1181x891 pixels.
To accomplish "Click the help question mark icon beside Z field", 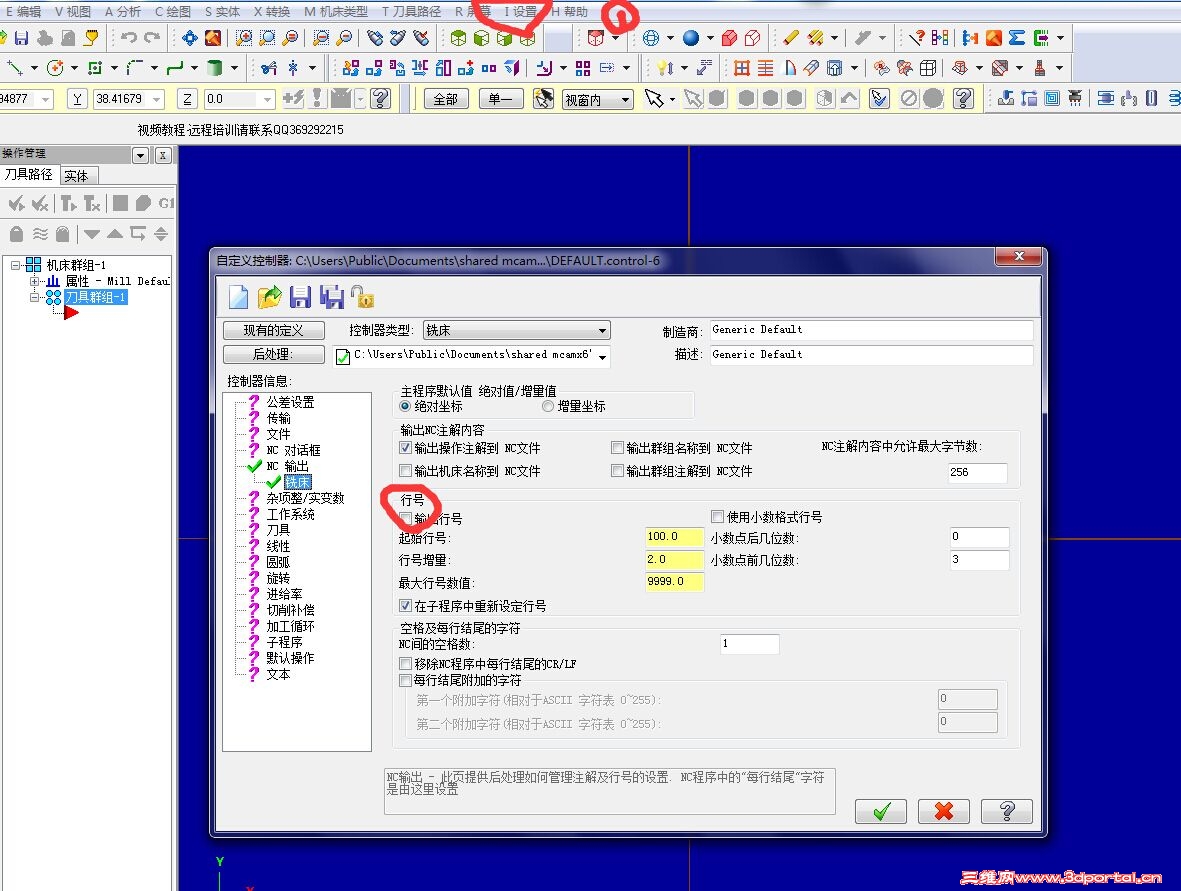I will [381, 99].
